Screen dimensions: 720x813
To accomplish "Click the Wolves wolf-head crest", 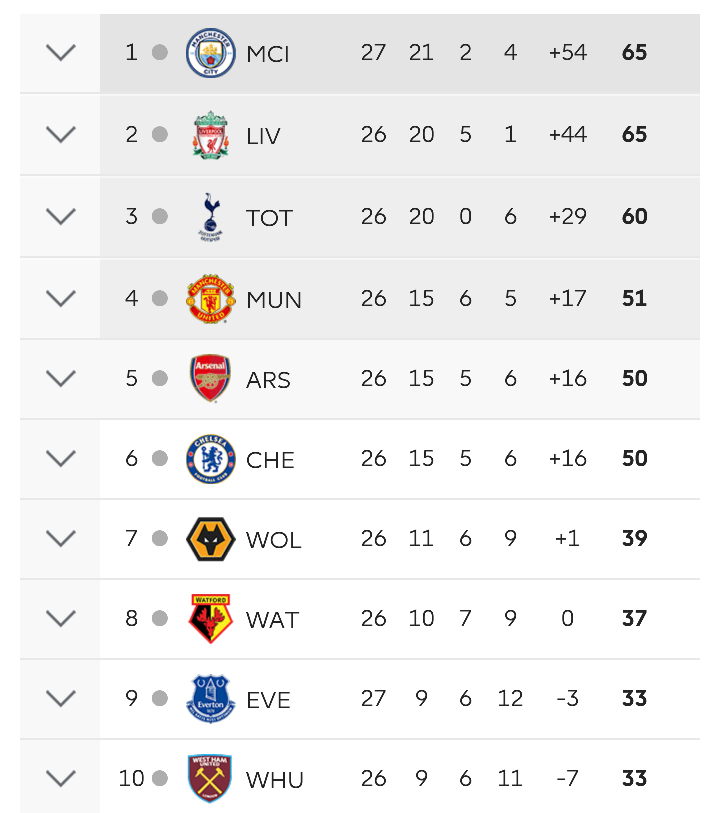I will pyautogui.click(x=210, y=539).
